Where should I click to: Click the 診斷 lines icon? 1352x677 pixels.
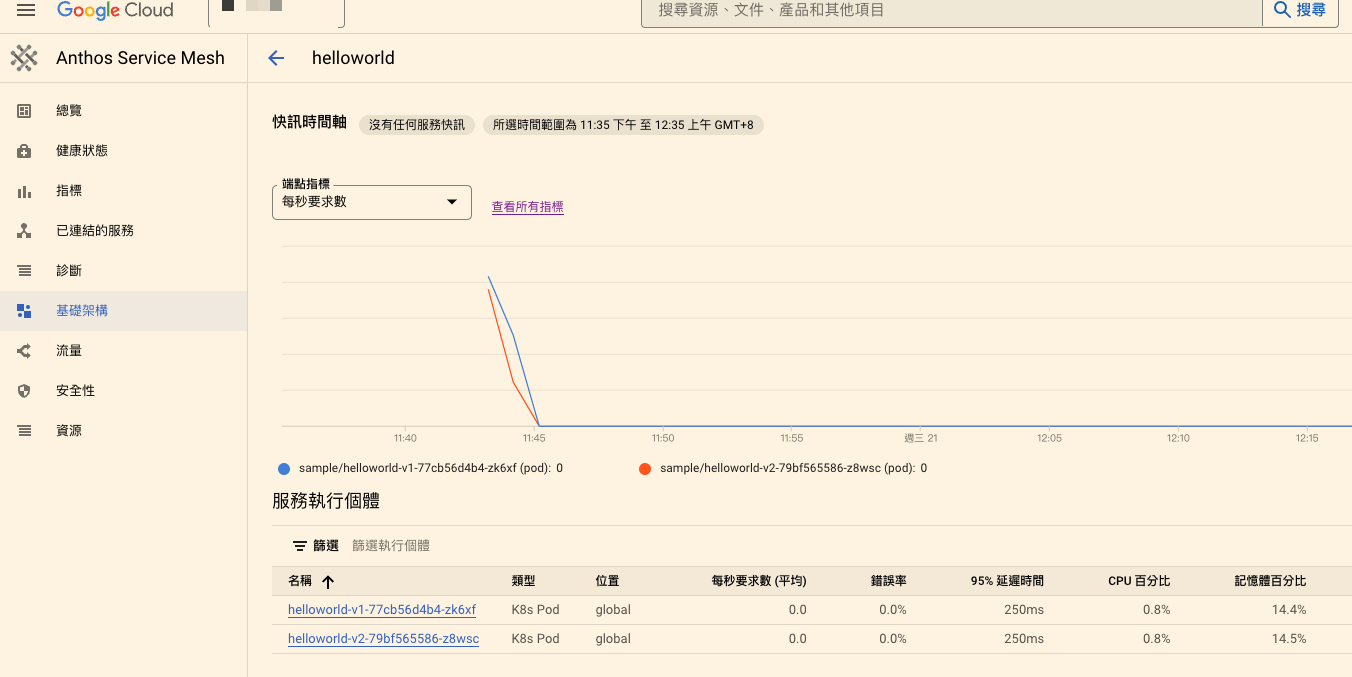click(24, 271)
